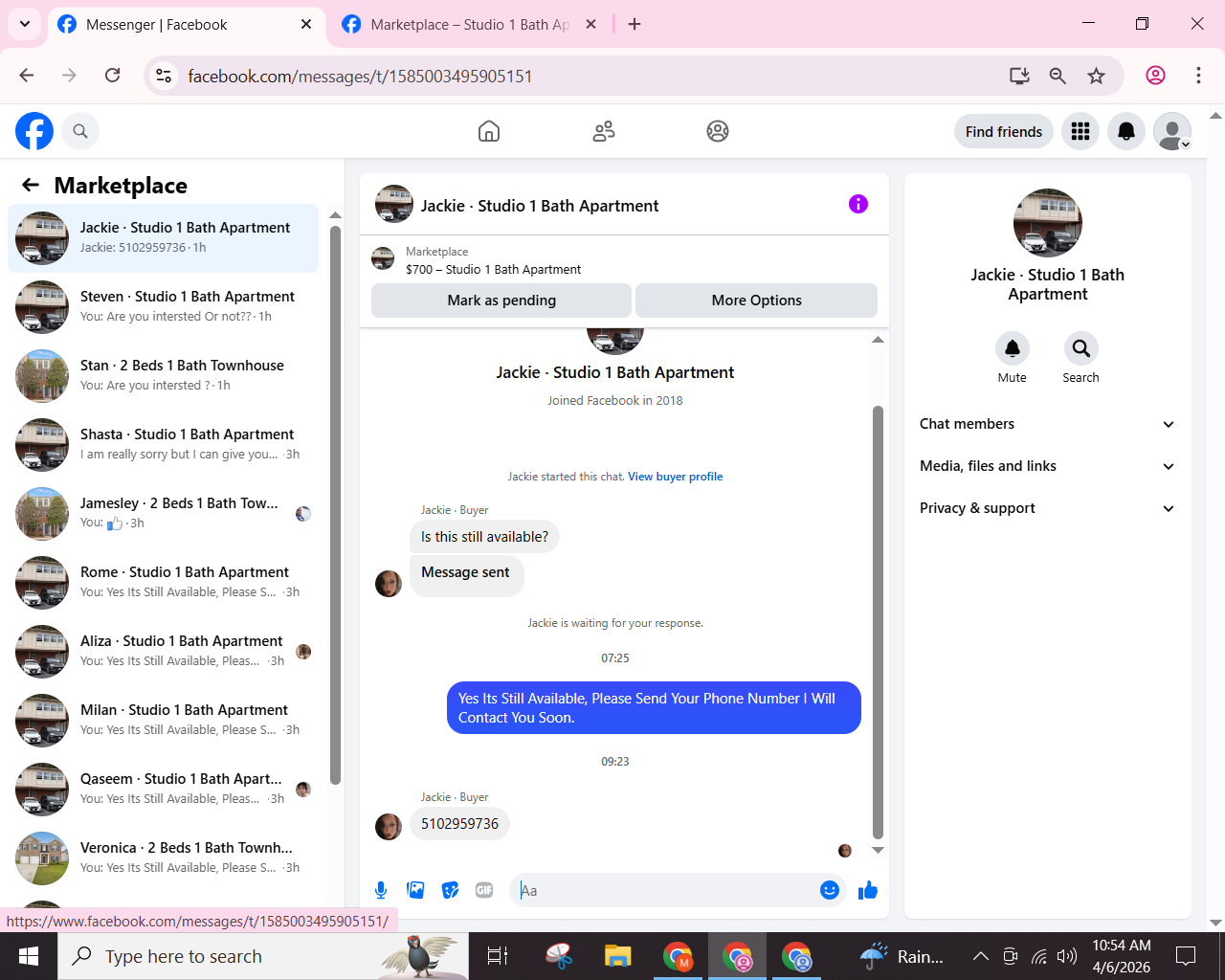Open Stan's 2 Beds 1 Bath Townhouse chat

[x=164, y=375]
